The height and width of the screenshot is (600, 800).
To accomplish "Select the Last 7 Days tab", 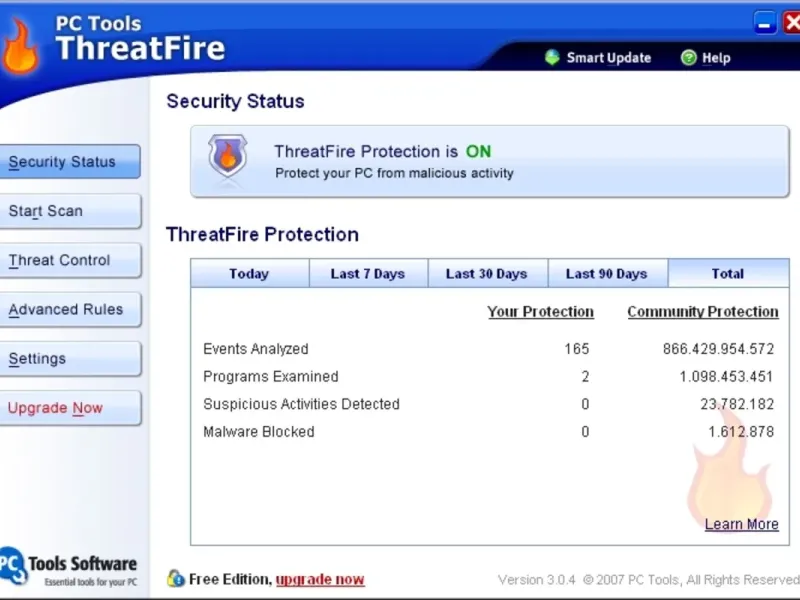I will [367, 274].
